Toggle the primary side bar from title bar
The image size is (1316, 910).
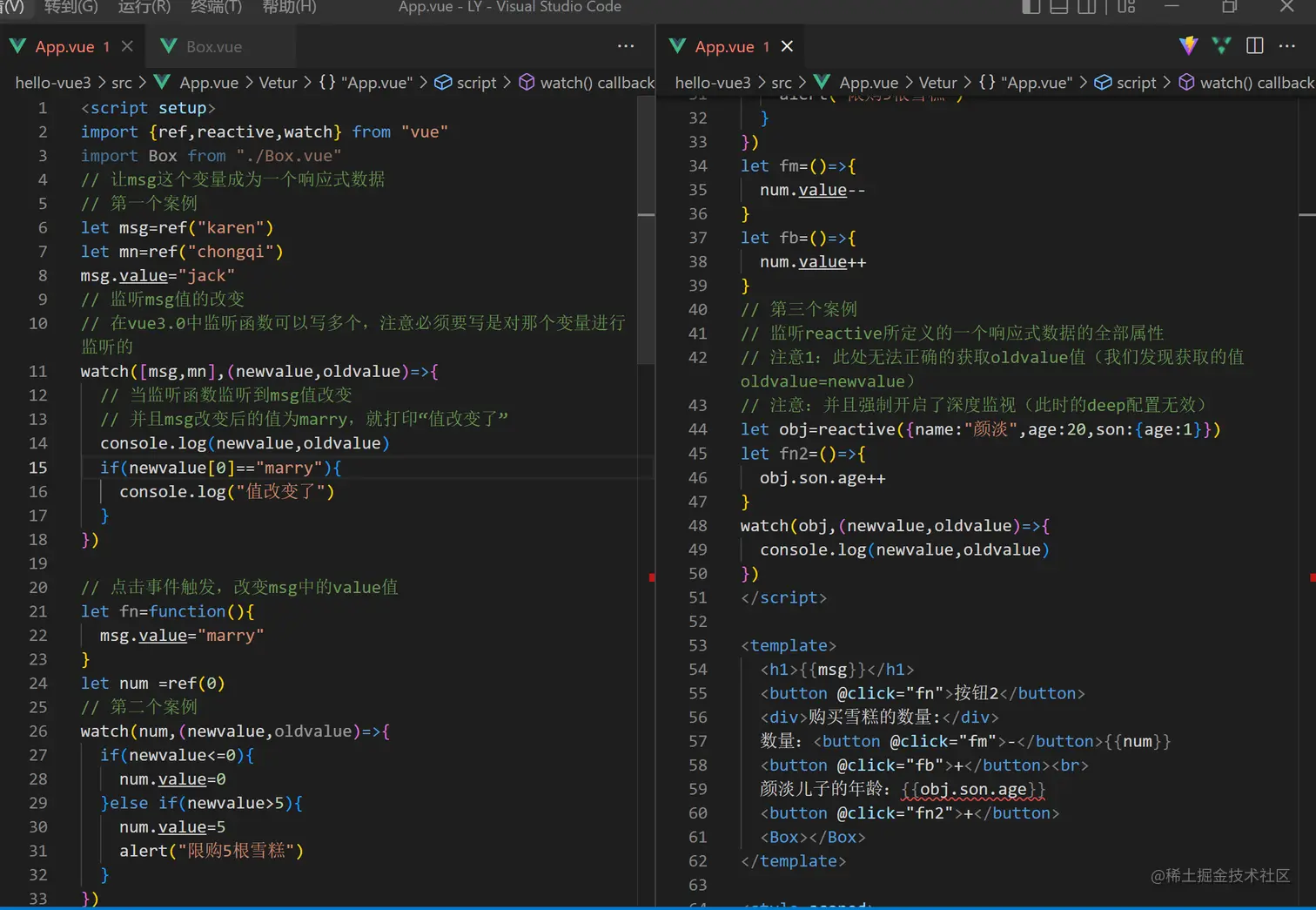[x=1031, y=7]
